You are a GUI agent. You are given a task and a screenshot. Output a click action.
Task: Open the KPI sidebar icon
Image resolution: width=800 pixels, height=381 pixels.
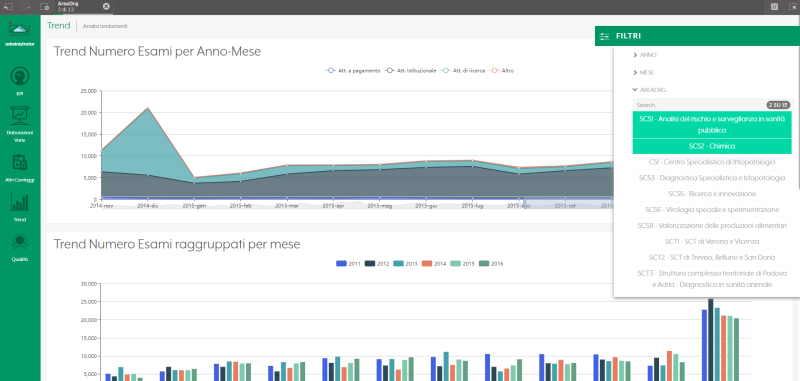(x=20, y=77)
